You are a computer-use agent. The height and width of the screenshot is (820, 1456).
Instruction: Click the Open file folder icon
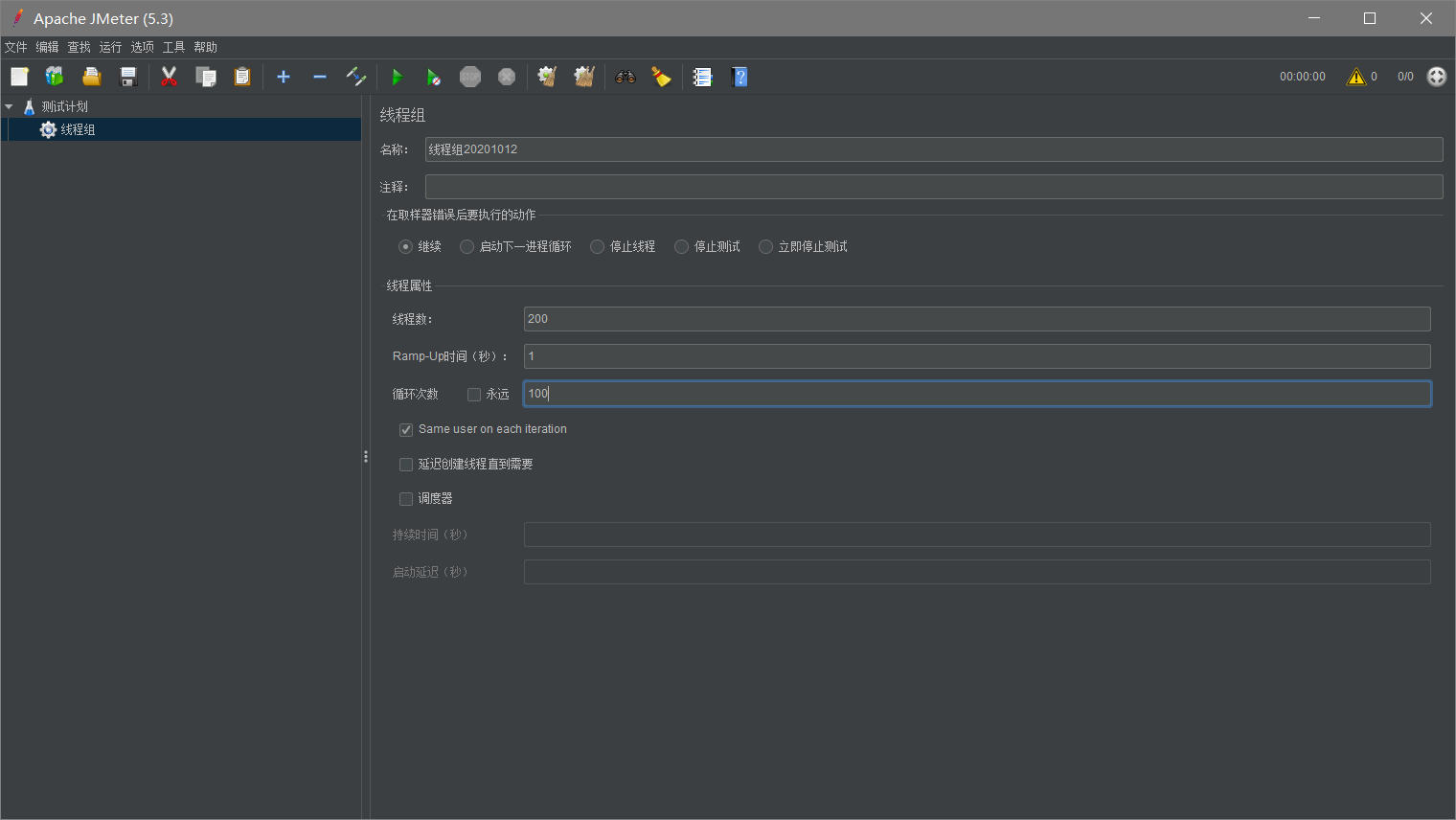coord(91,77)
